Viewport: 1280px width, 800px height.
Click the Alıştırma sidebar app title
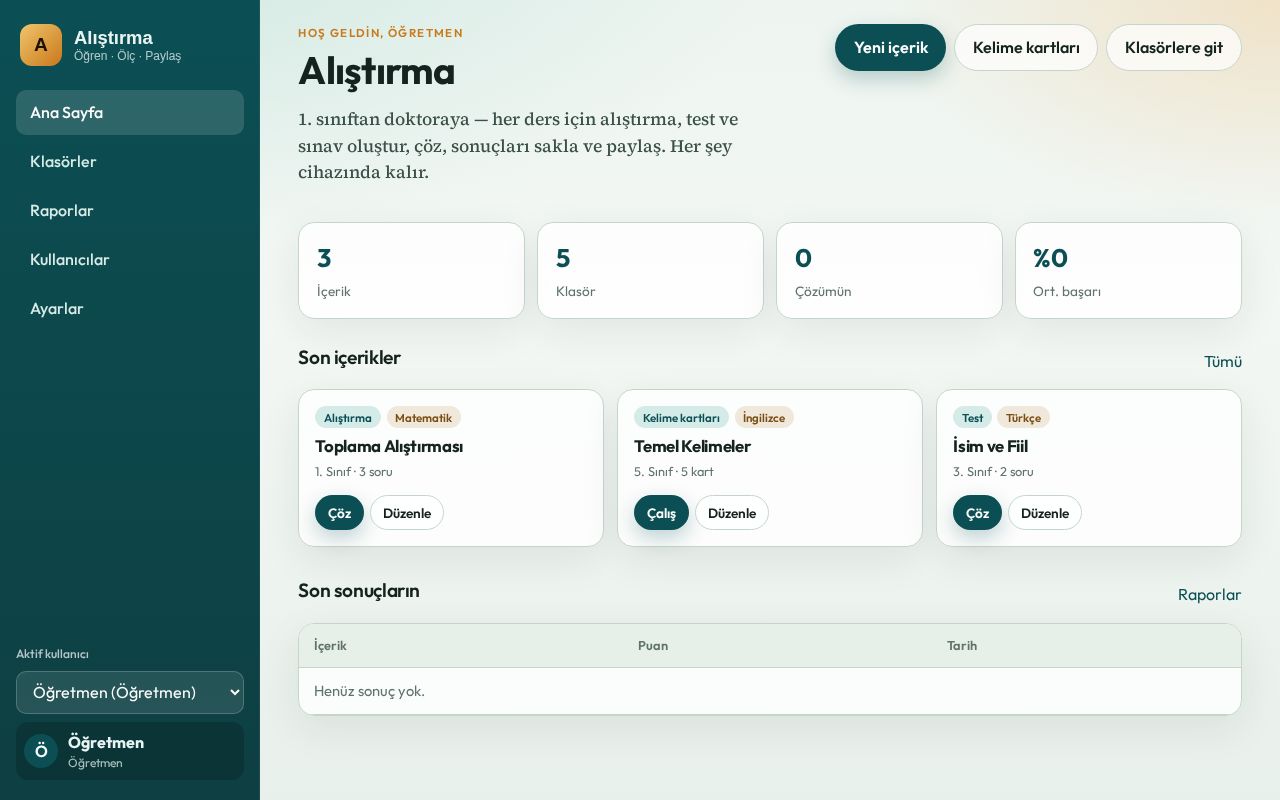[x=113, y=37]
